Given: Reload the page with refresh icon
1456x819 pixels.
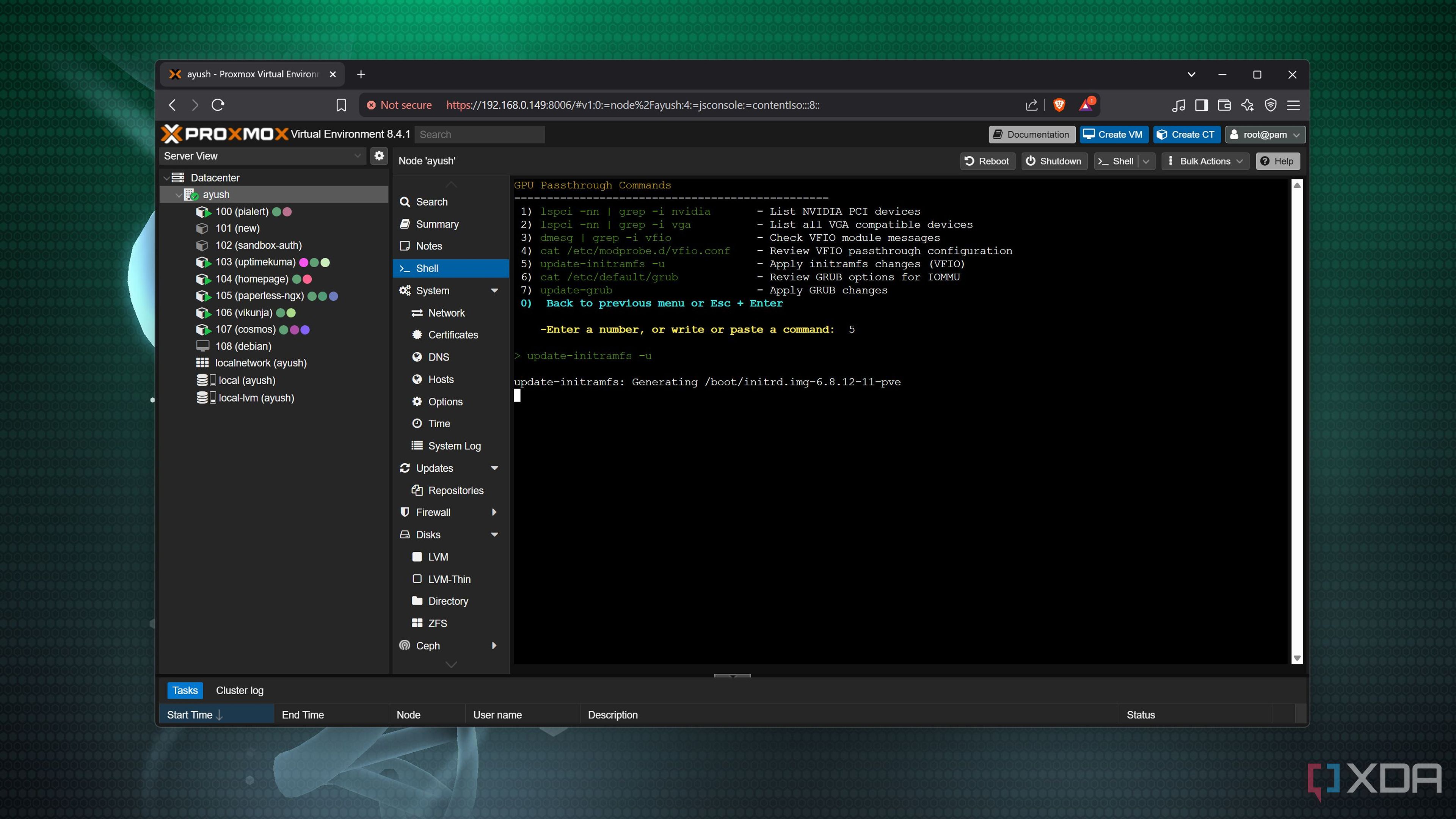Looking at the screenshot, I should click(218, 105).
